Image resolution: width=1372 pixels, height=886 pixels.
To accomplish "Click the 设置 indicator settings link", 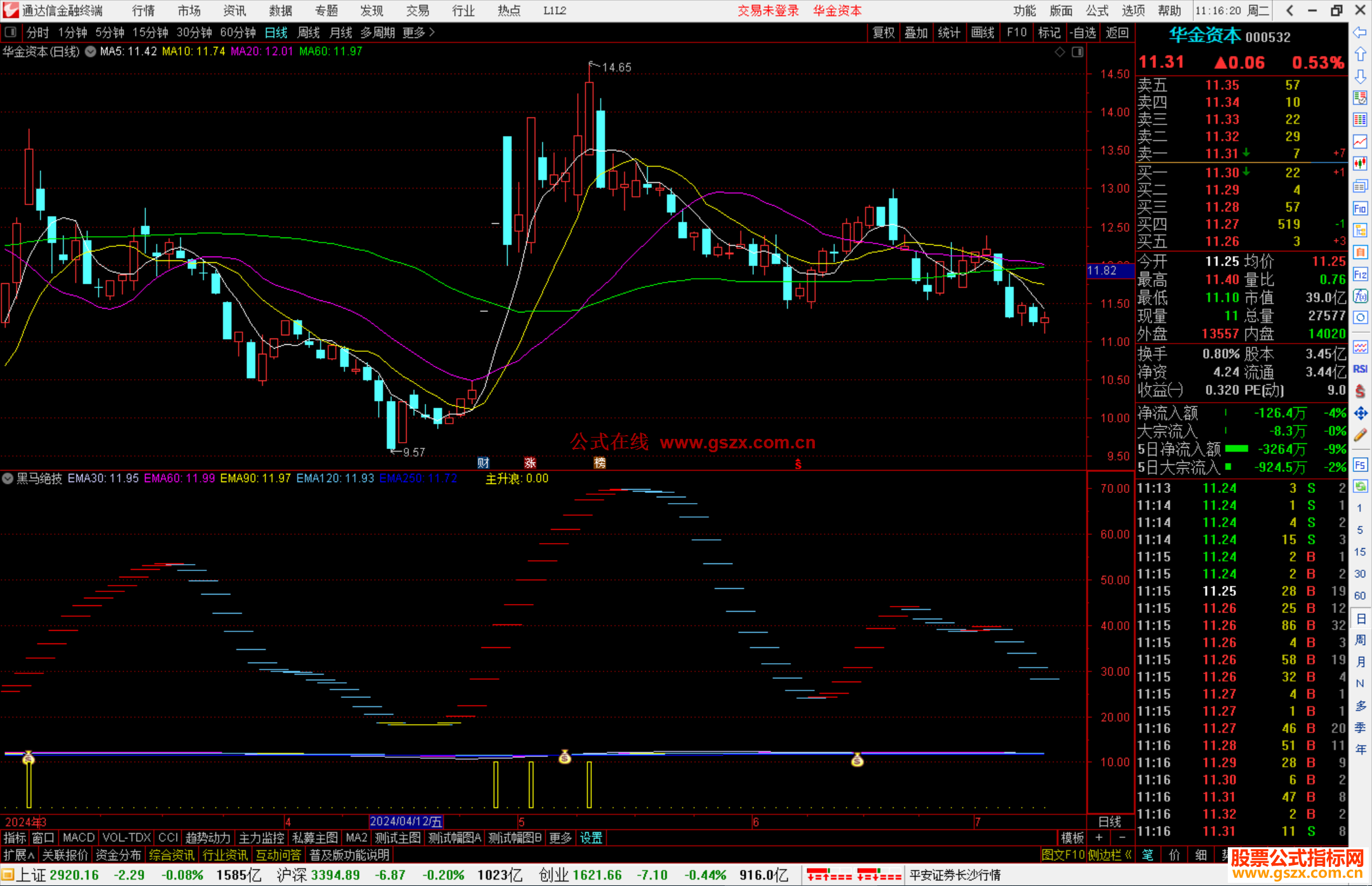I will point(591,838).
